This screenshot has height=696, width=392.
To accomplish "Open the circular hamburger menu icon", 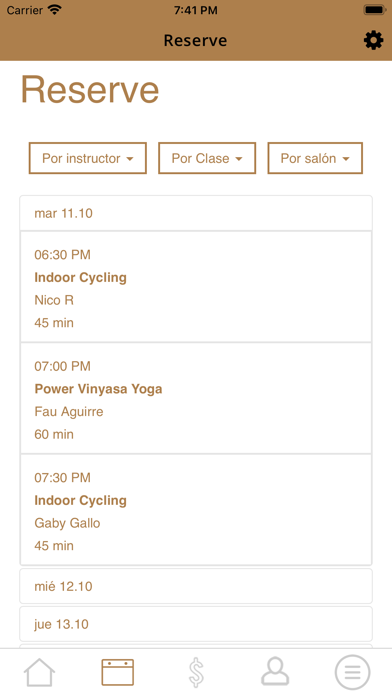I will coord(352,672).
